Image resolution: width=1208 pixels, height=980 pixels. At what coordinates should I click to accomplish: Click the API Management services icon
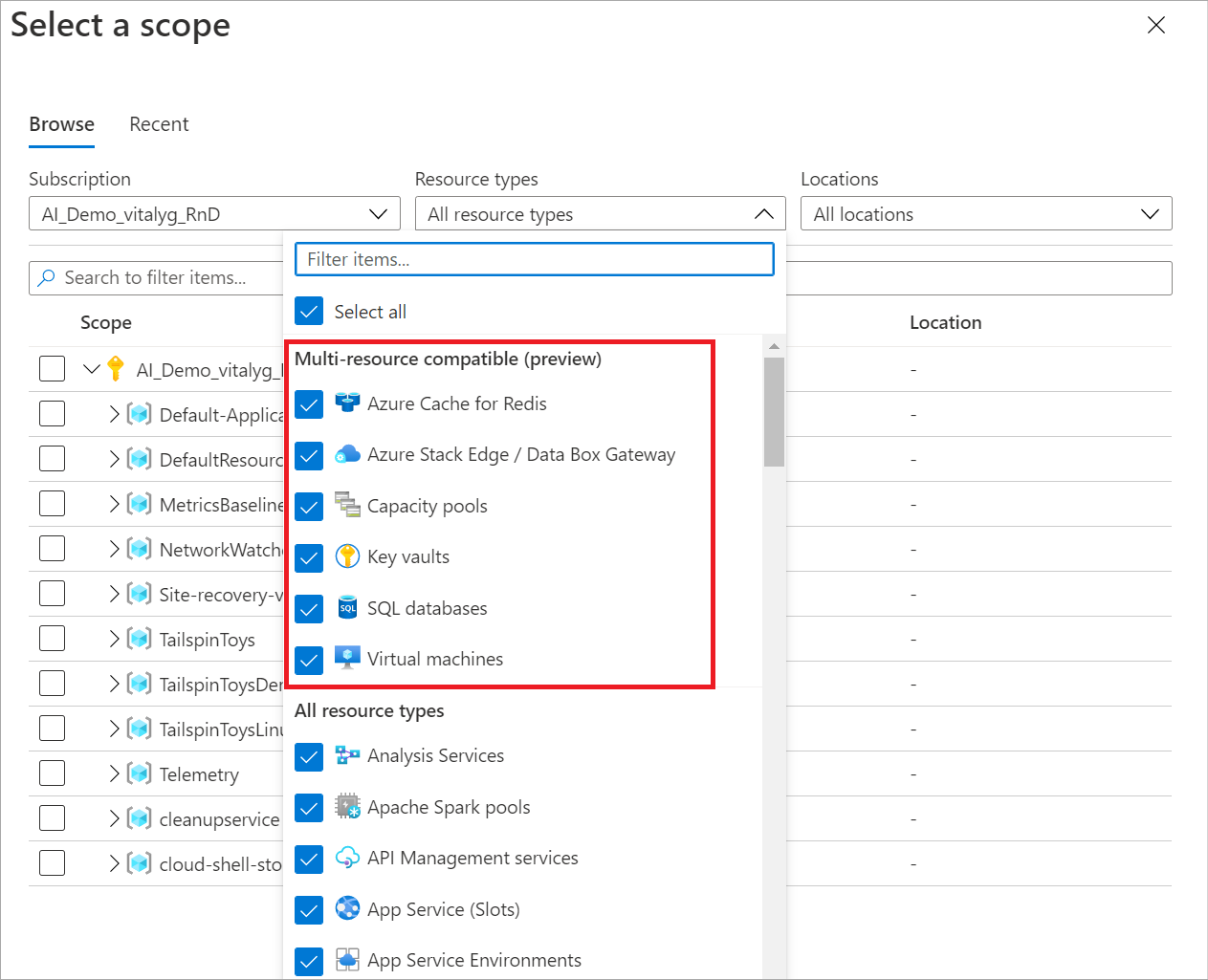347,858
